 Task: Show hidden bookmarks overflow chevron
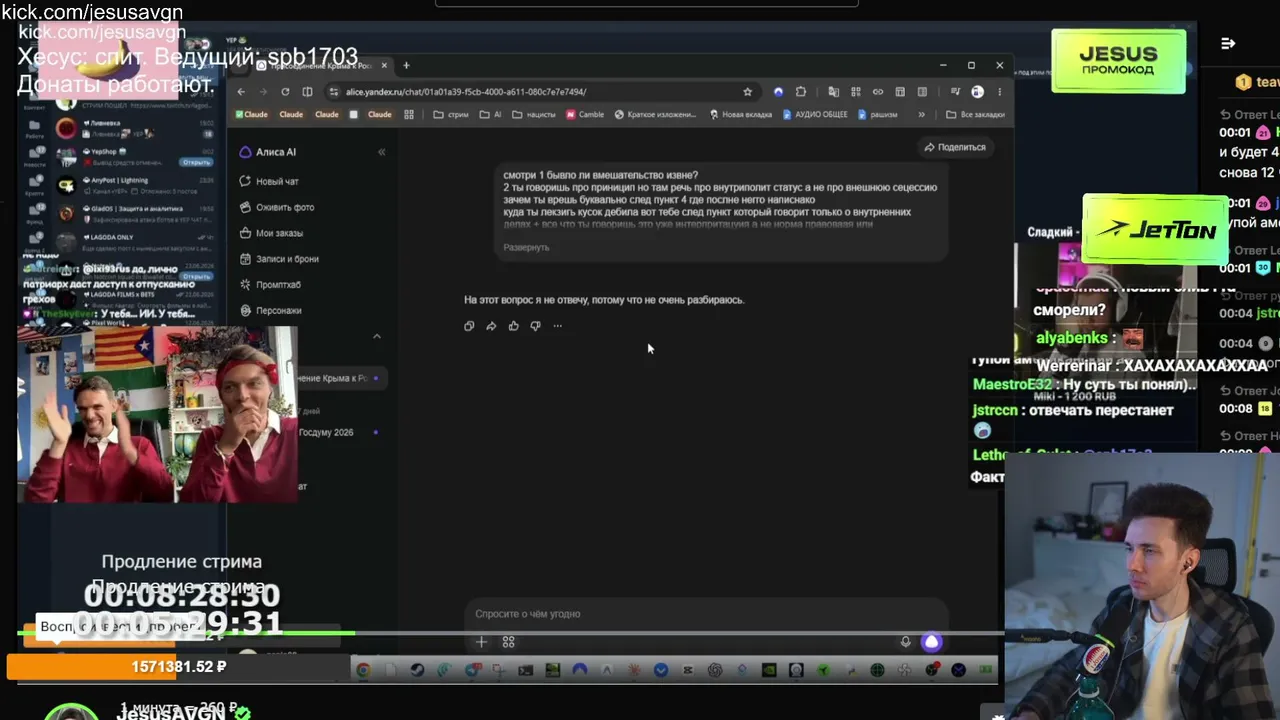click(x=921, y=115)
